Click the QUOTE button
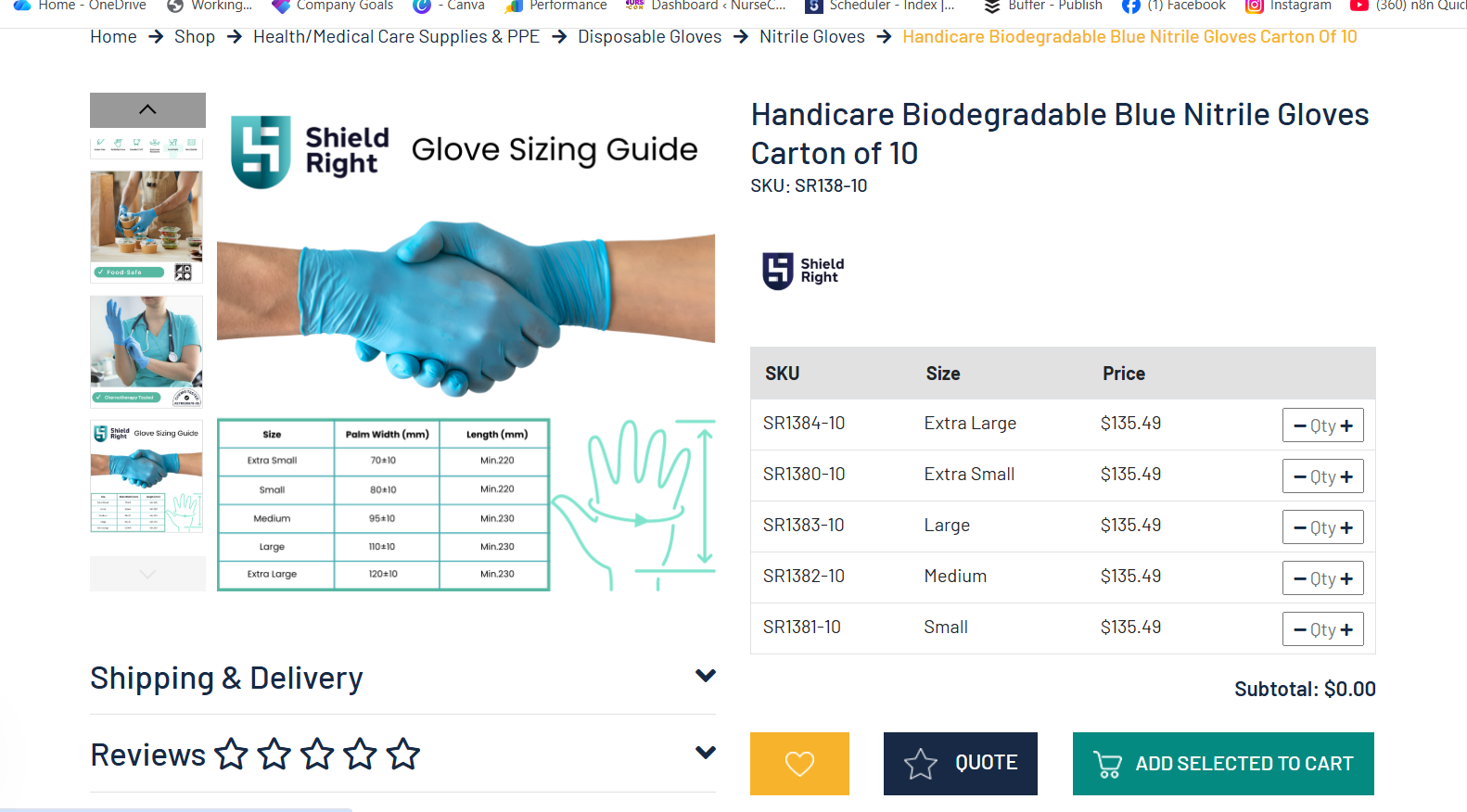 960,764
